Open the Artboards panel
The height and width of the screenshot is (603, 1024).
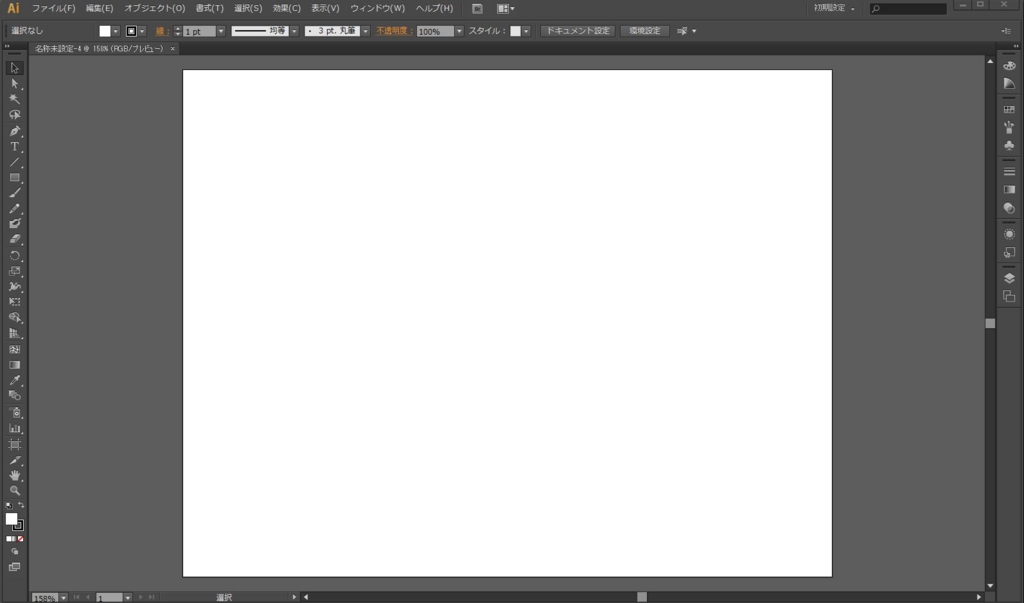1009,297
